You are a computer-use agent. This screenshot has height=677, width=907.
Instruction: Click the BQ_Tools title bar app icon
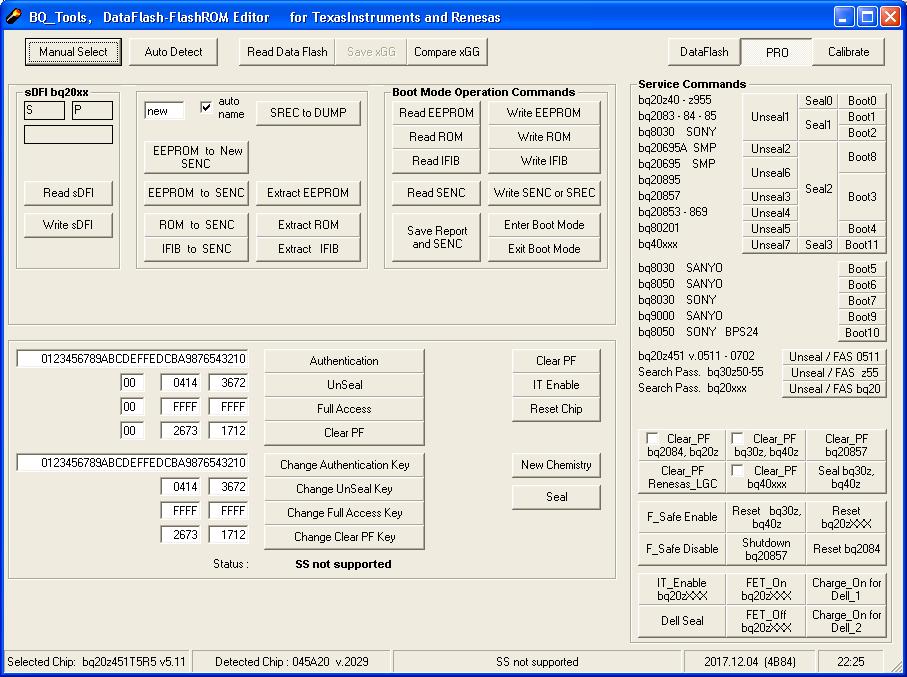point(14,16)
